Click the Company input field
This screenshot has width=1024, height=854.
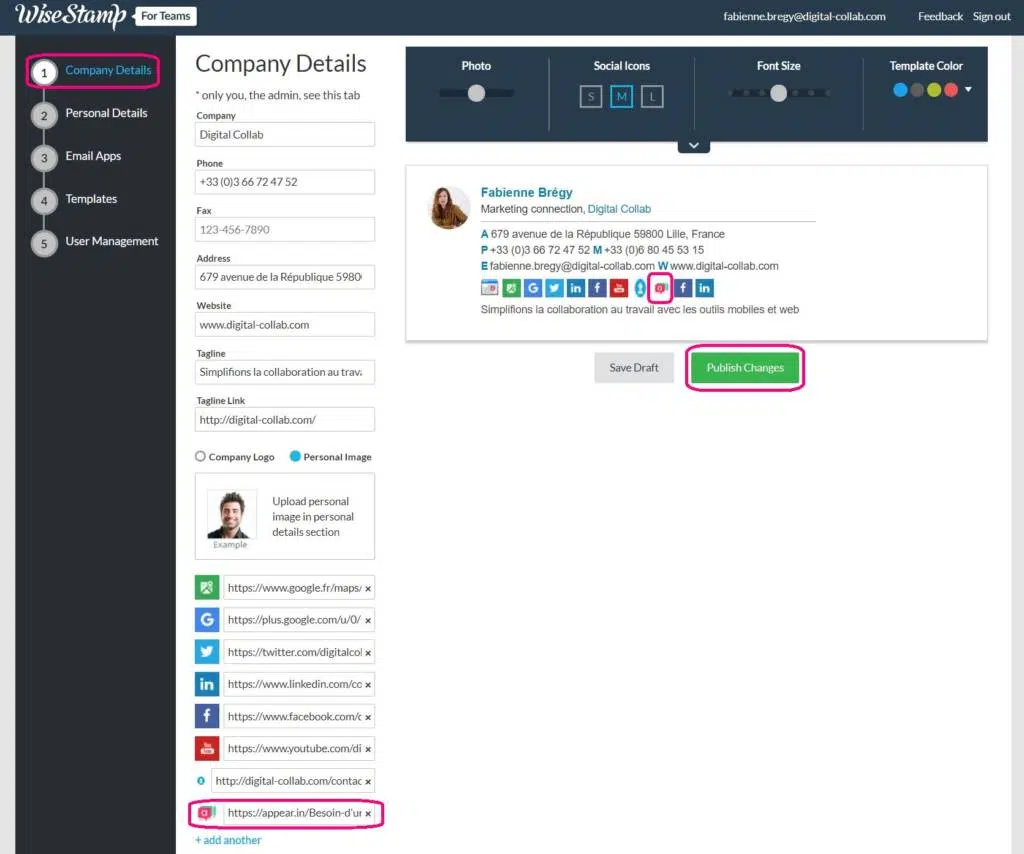tap(285, 134)
